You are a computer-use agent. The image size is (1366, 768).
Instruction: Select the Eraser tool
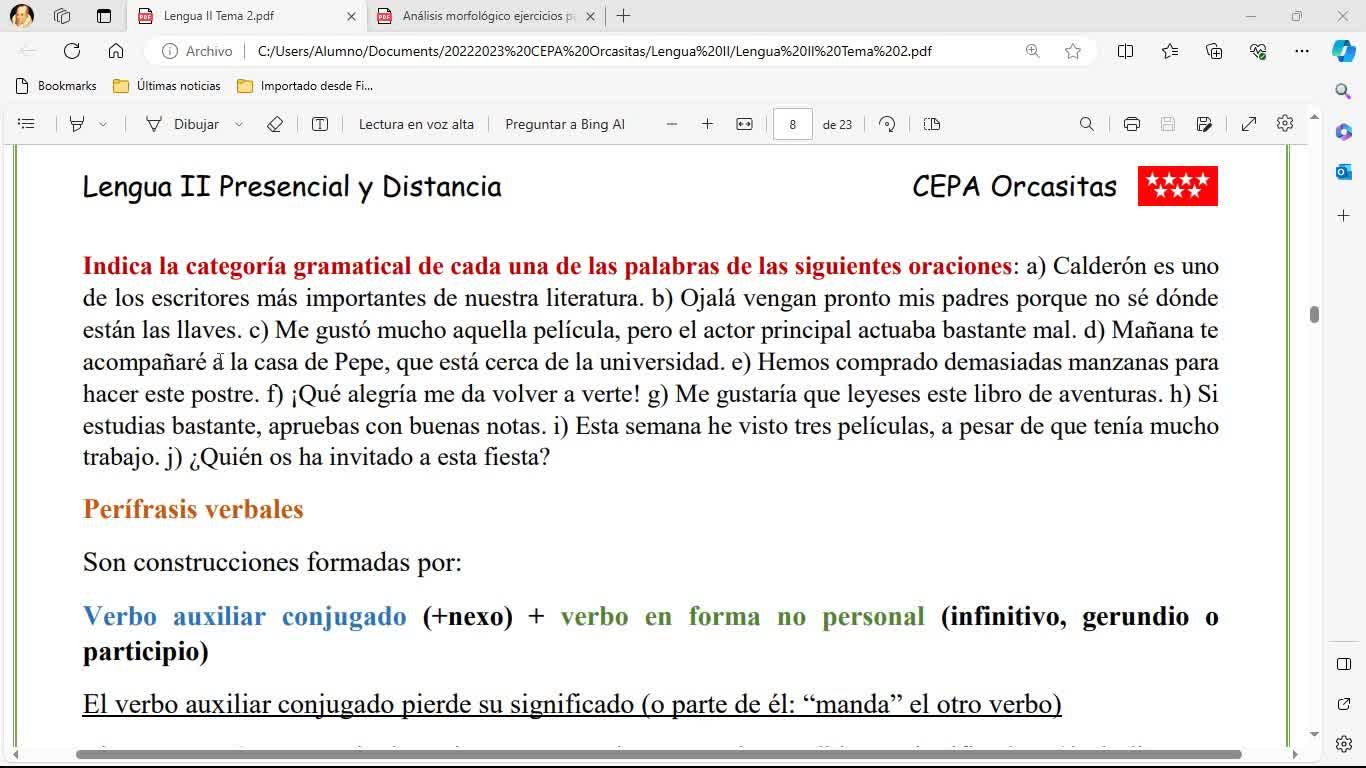click(x=275, y=124)
